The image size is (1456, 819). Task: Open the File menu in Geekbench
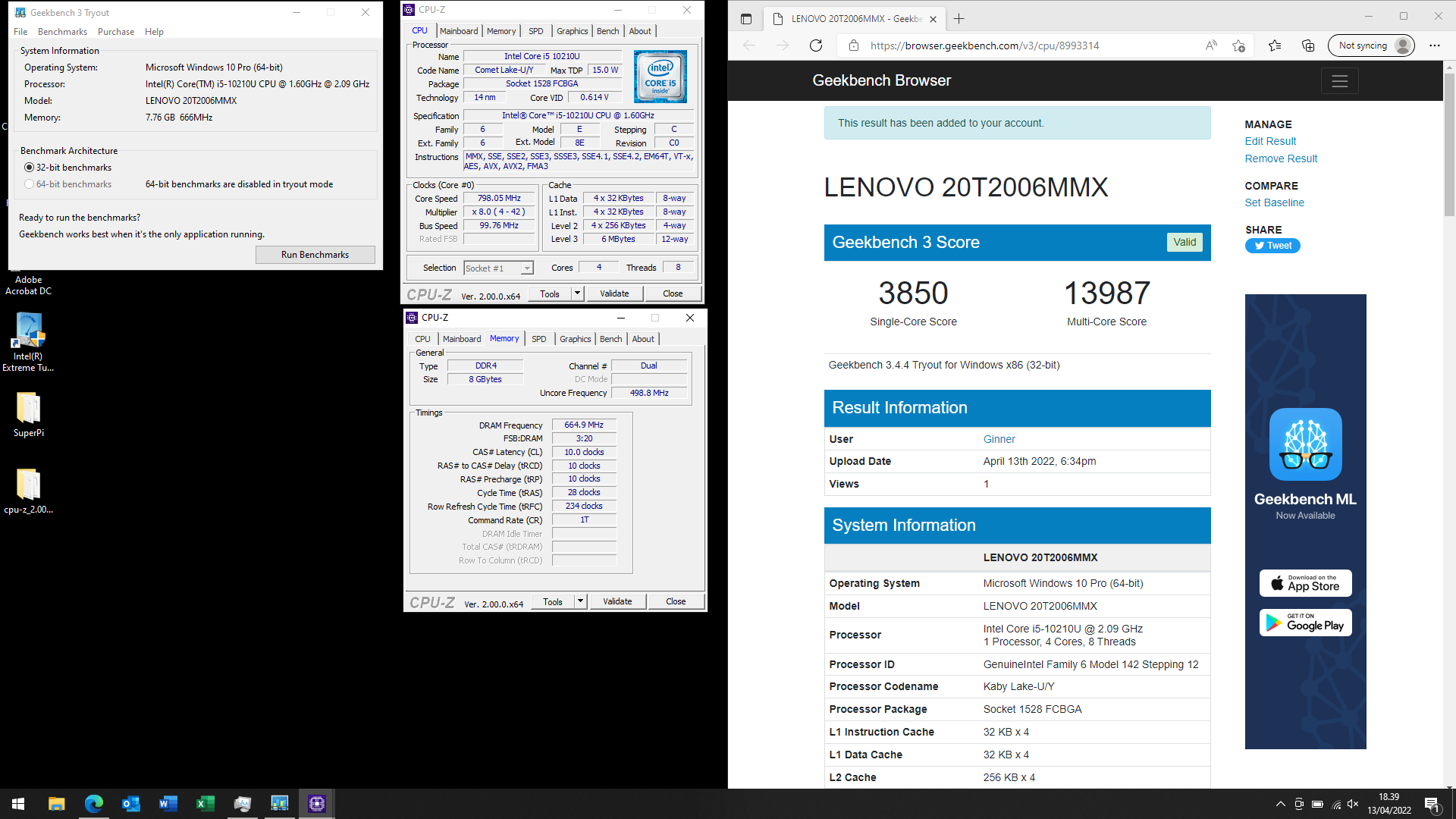pos(20,32)
